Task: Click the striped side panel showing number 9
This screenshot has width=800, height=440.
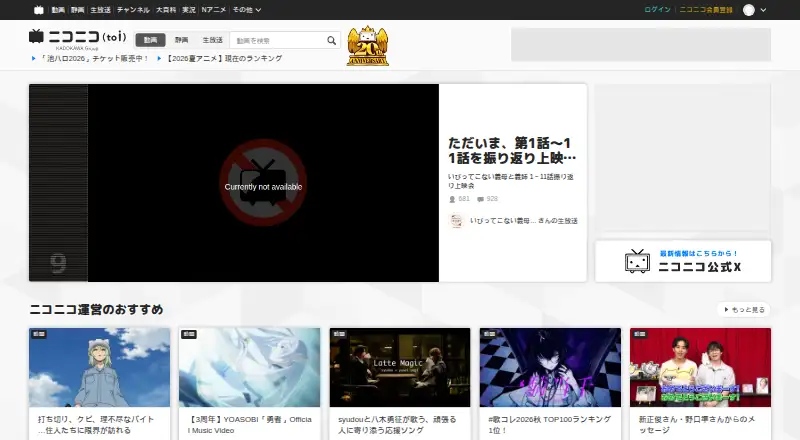Action: [58, 183]
